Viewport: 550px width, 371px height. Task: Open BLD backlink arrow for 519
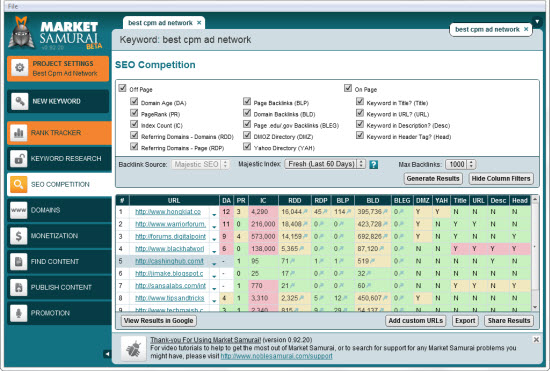373,261
